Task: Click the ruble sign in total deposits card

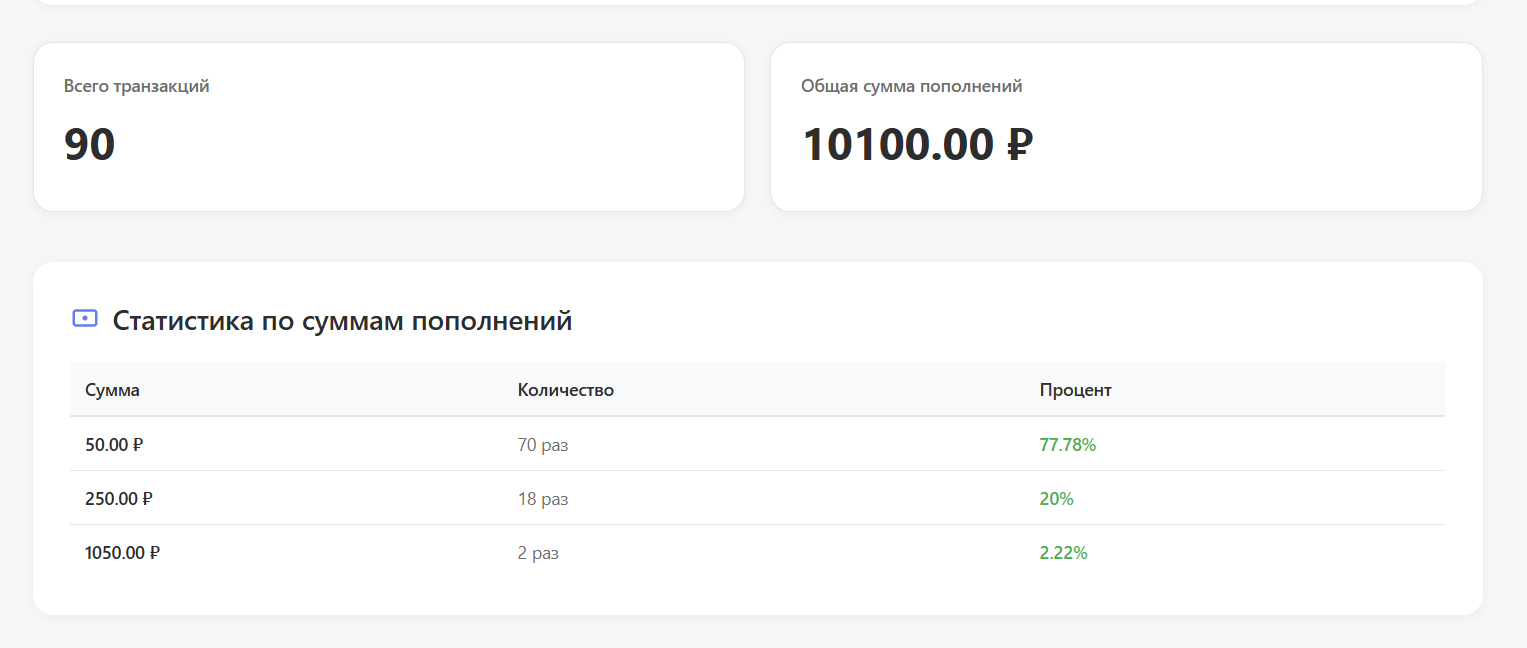Action: point(1018,145)
